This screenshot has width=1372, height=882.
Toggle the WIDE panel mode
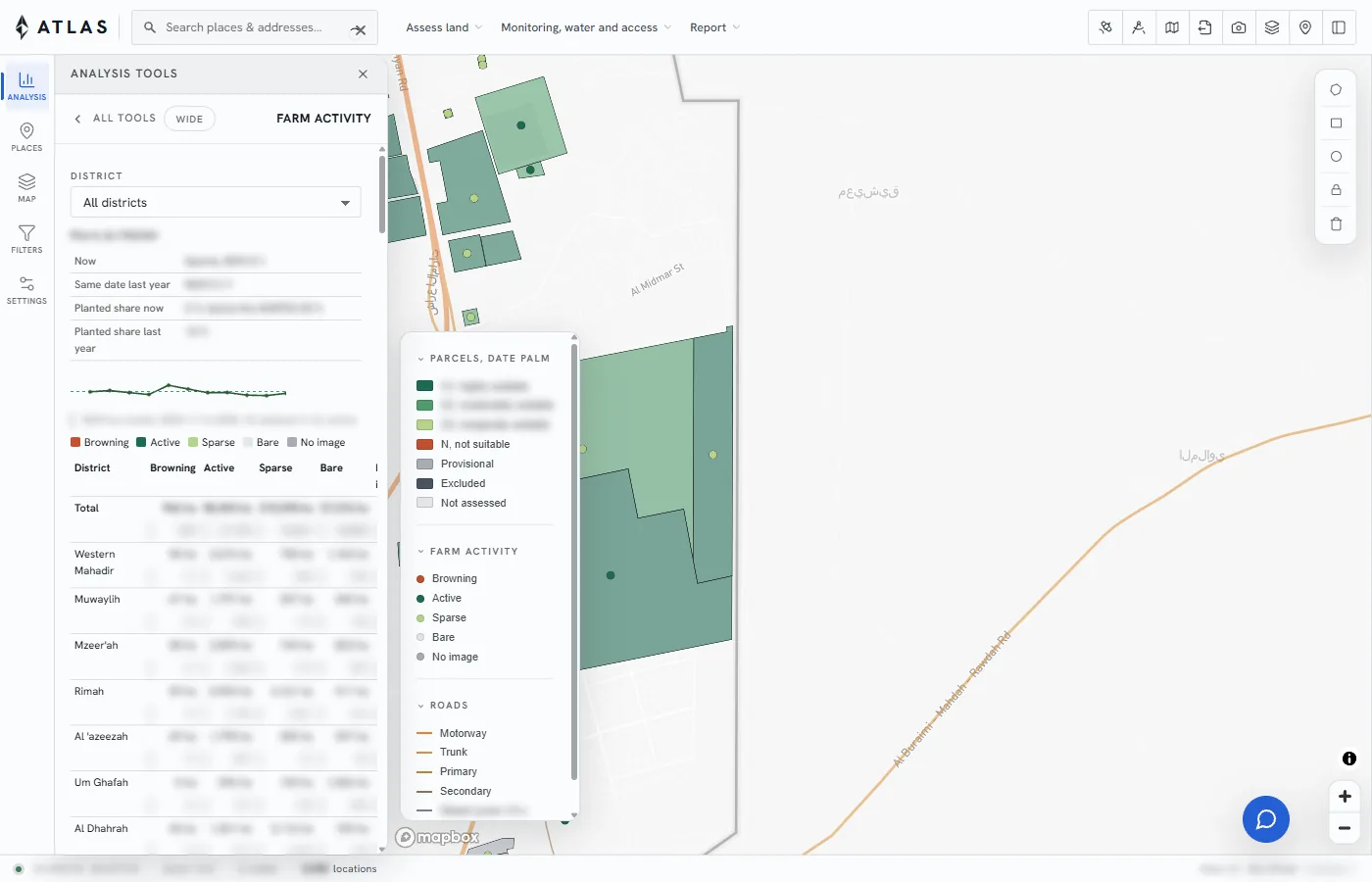(x=189, y=119)
